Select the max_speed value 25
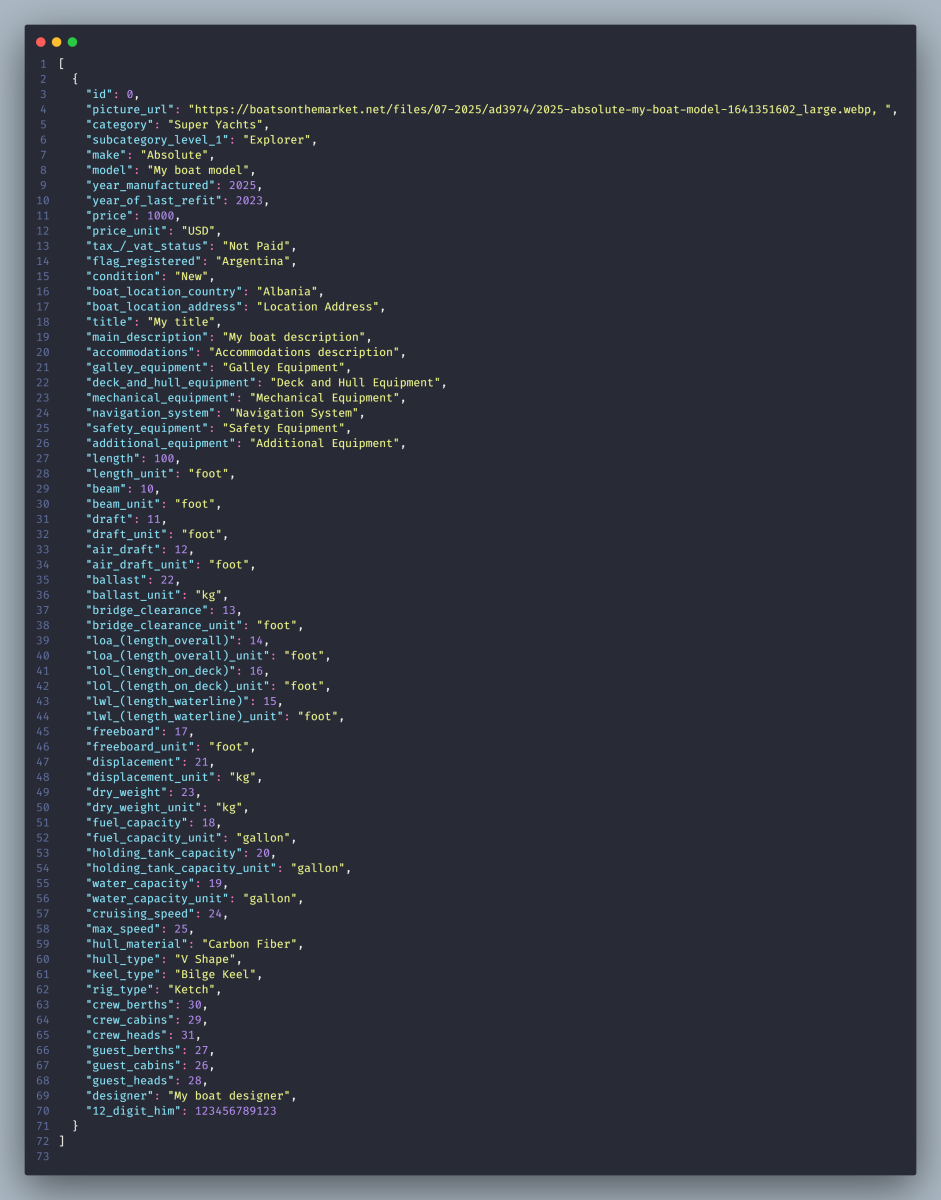 182,928
